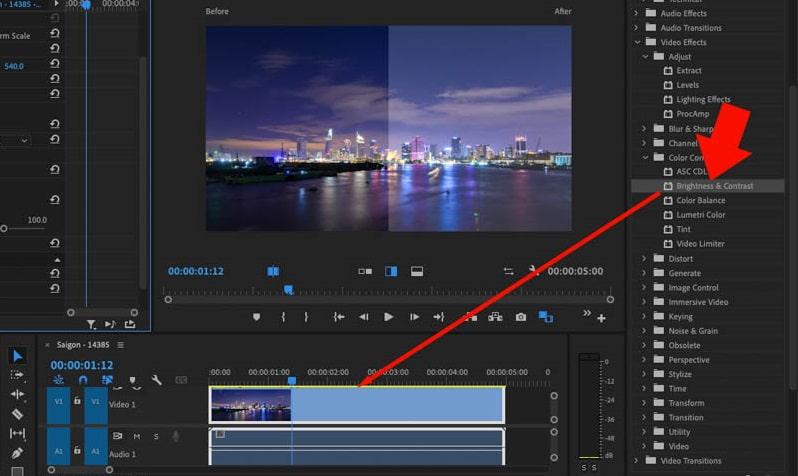
Task: Select the Color Balance effect
Action: tap(700, 200)
